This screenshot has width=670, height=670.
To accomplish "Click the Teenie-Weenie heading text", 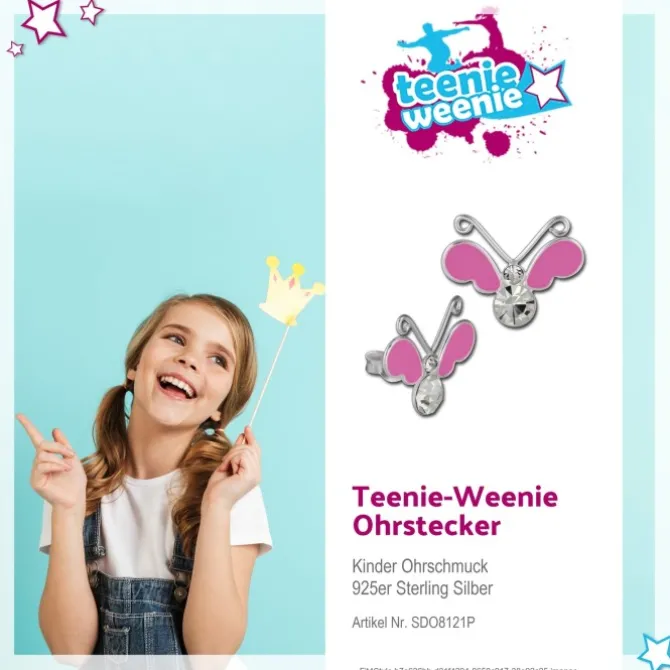I will click(x=455, y=497).
